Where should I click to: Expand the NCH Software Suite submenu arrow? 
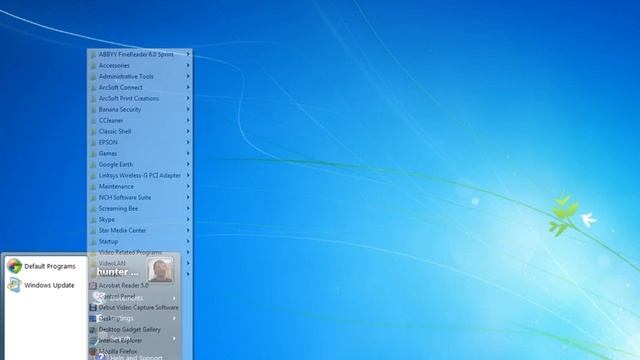188,198
